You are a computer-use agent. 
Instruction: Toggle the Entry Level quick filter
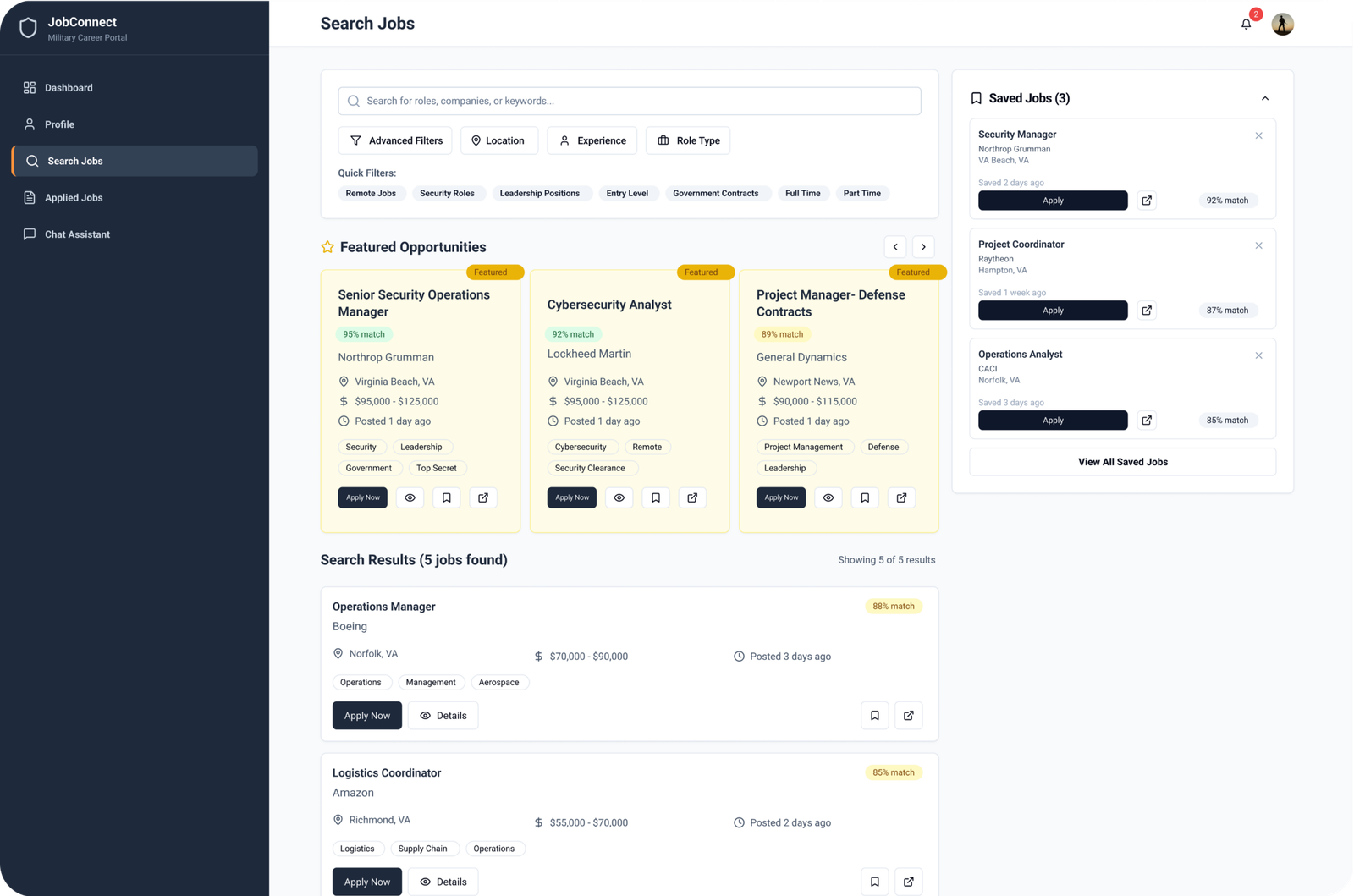(x=627, y=194)
